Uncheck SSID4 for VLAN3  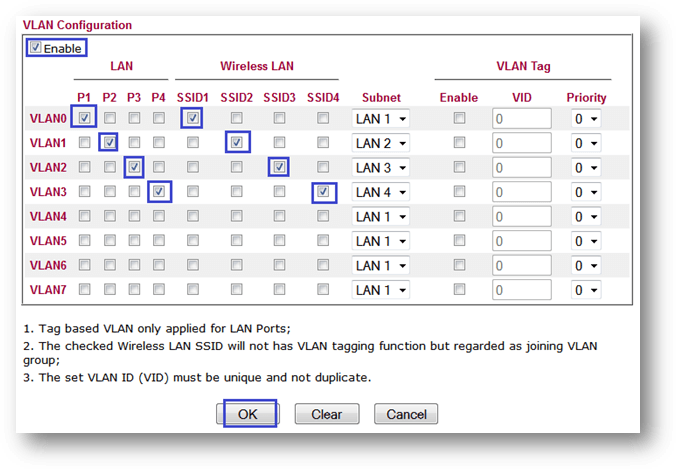tap(323, 191)
